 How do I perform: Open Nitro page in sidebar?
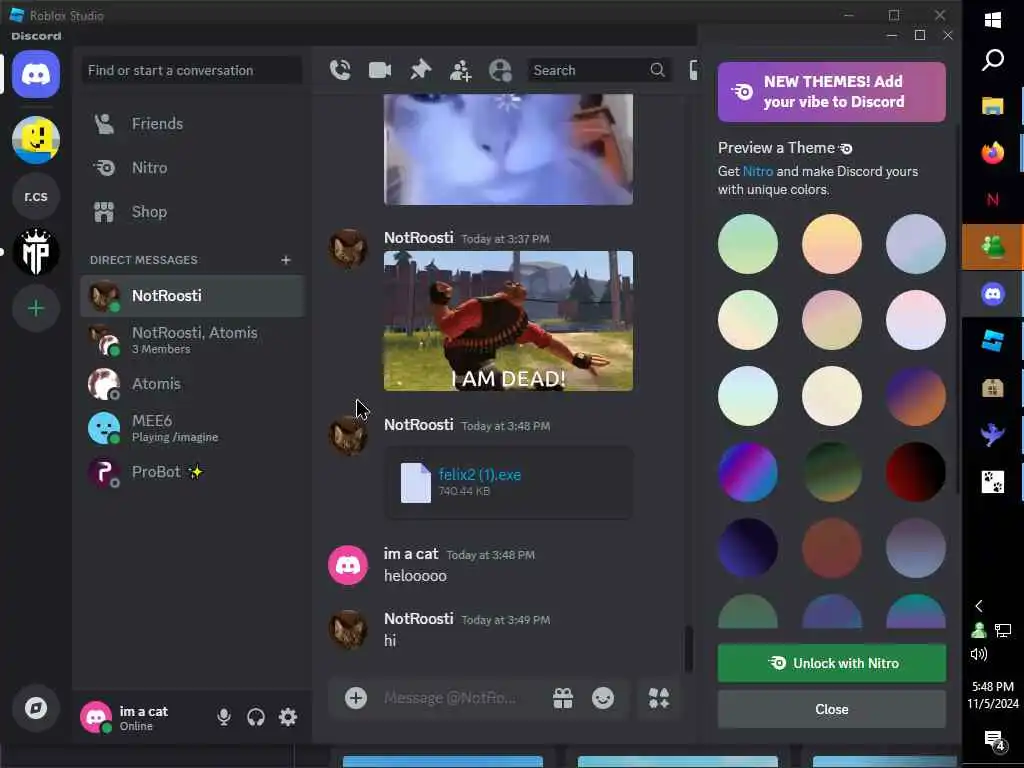click(192, 168)
